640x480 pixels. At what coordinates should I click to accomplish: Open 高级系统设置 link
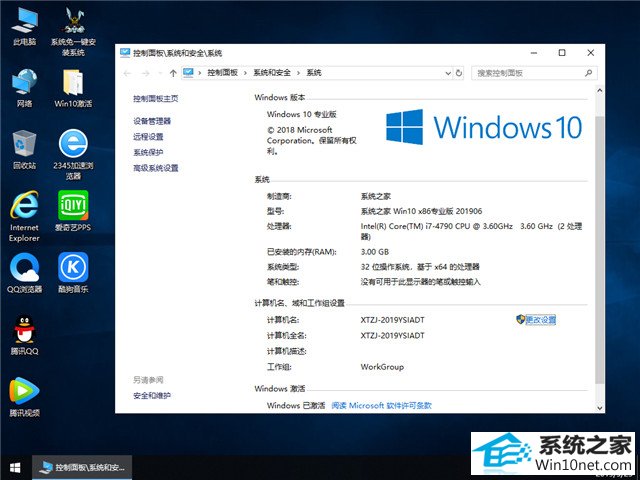156,168
